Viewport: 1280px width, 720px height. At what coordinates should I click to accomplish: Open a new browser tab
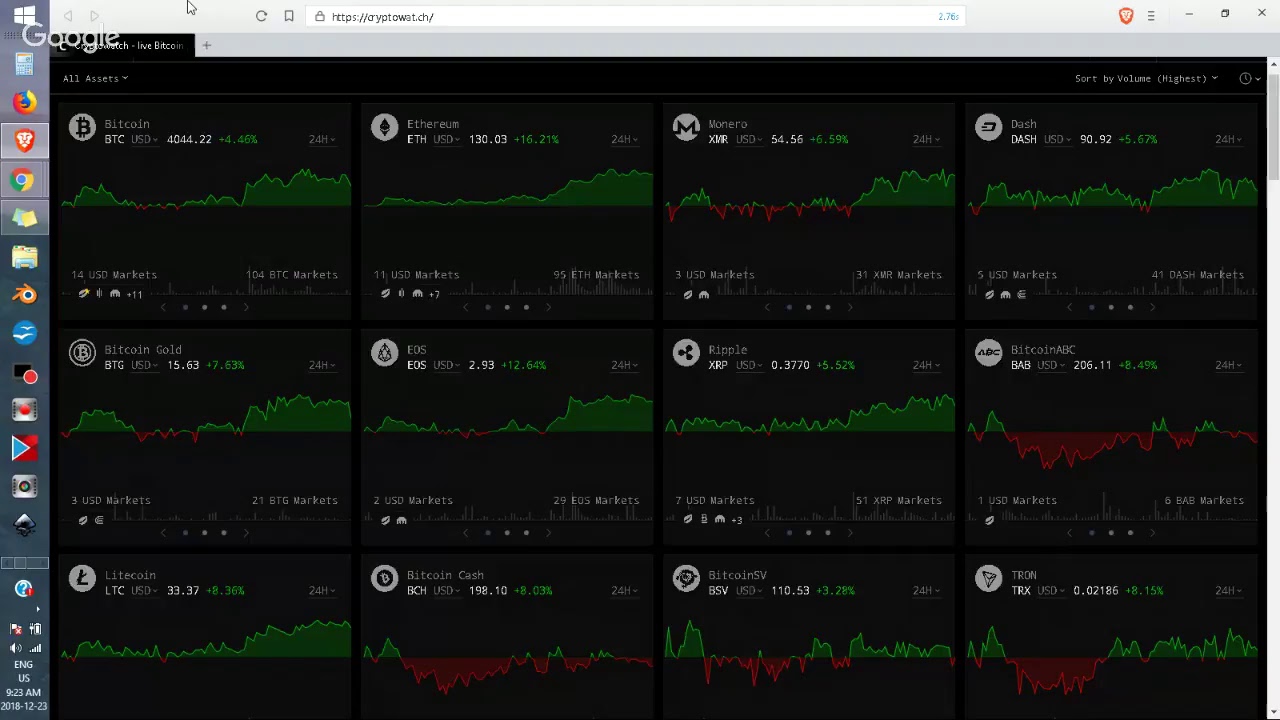207,45
